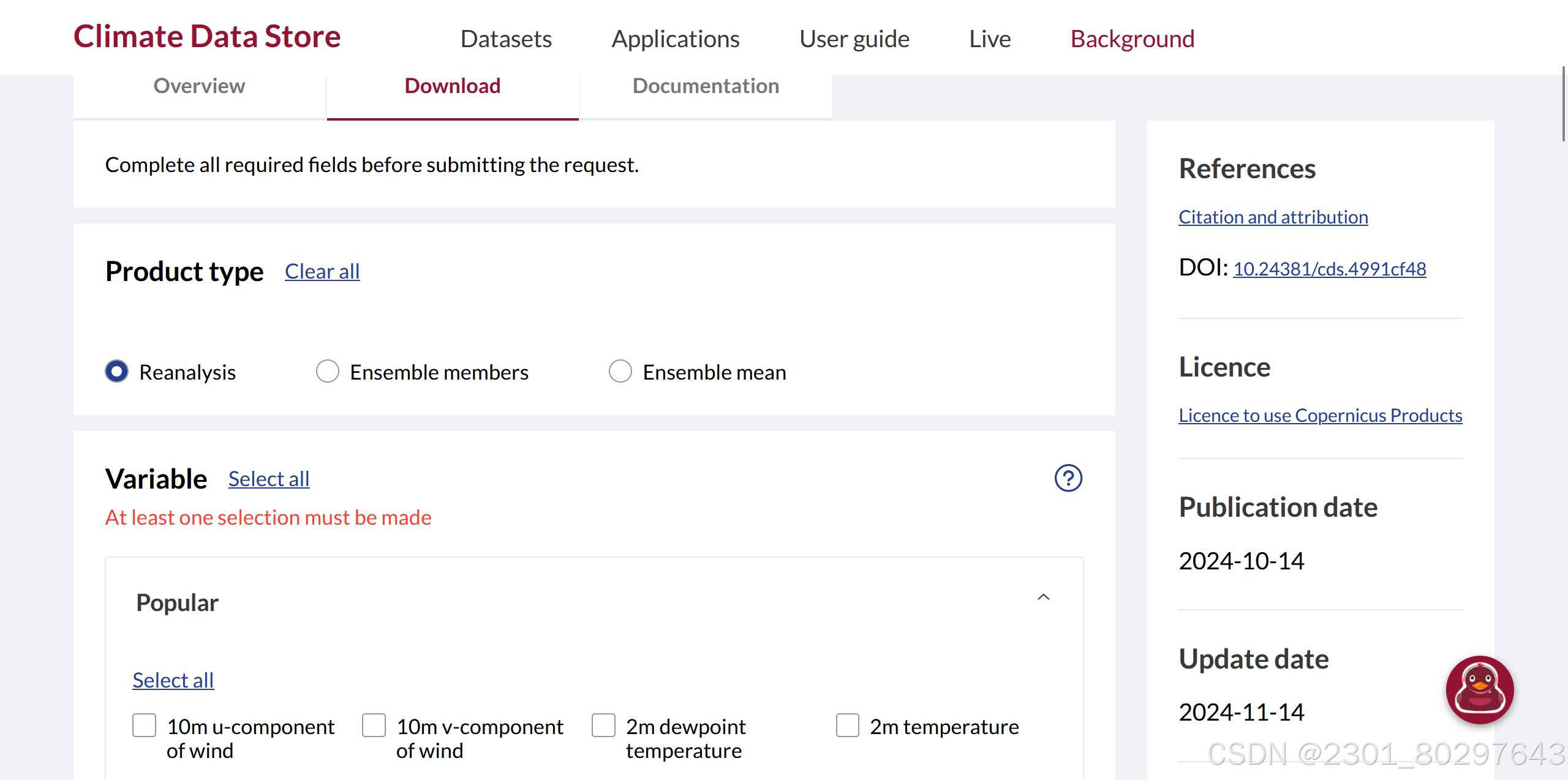Open the Citation and attribution link
The image size is (1568, 780).
[x=1273, y=217]
